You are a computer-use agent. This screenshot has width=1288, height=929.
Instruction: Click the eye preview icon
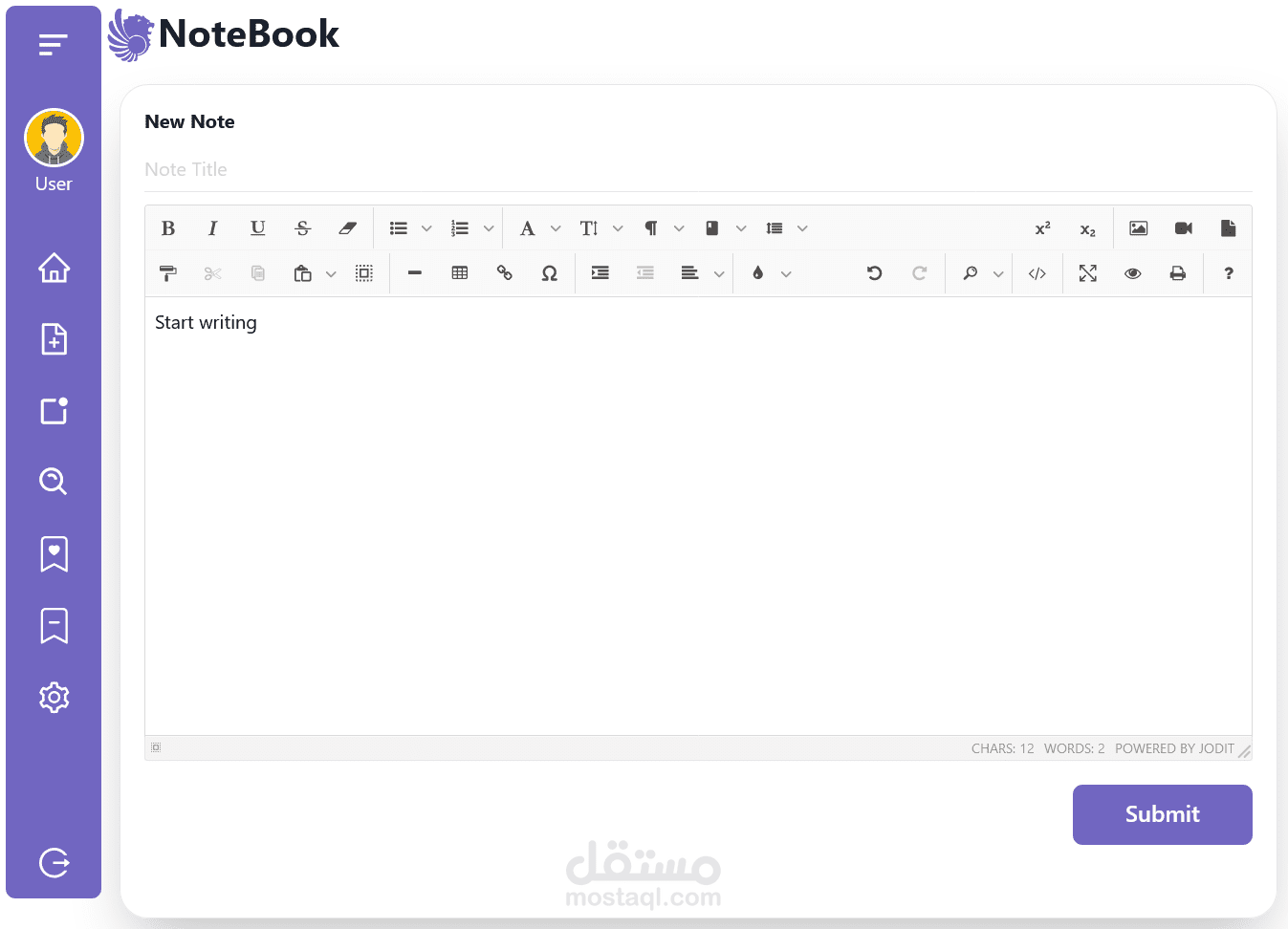point(1133,273)
